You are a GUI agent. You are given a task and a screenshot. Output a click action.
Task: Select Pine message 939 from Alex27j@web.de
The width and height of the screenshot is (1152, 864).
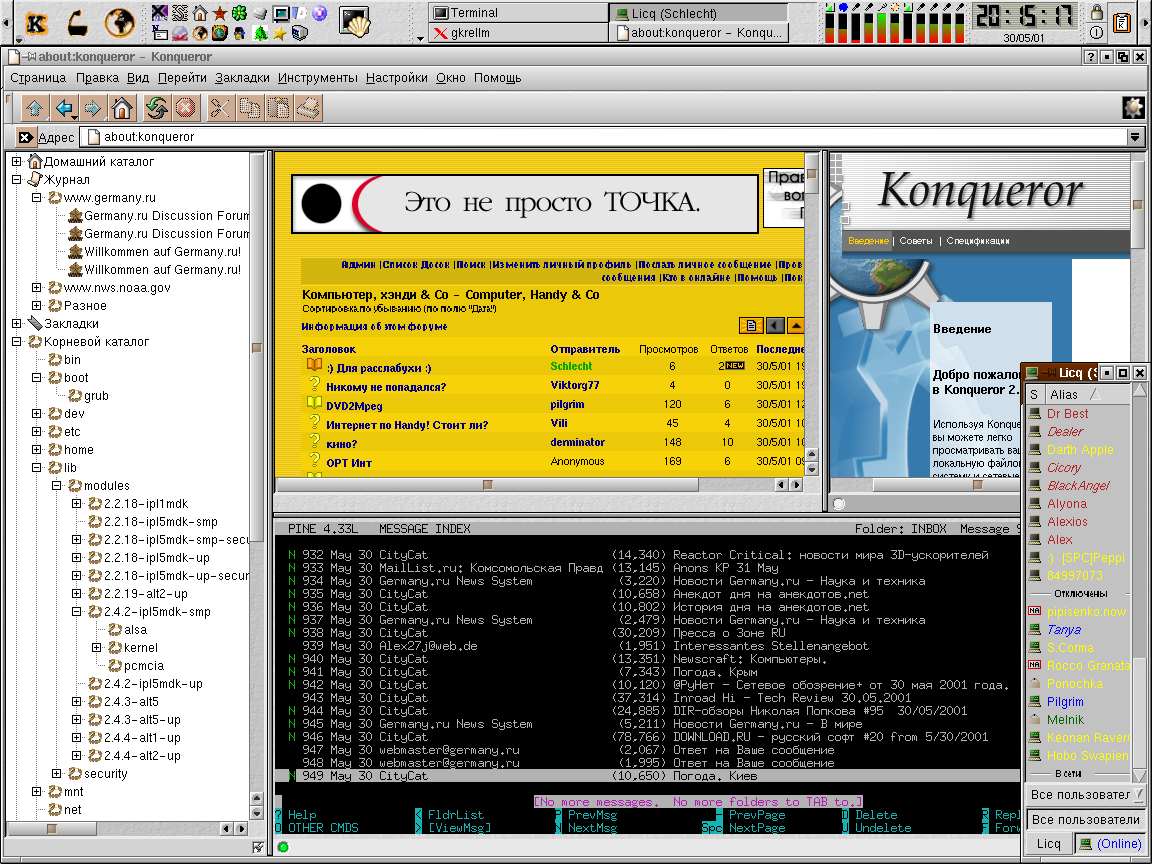[x=647, y=646]
